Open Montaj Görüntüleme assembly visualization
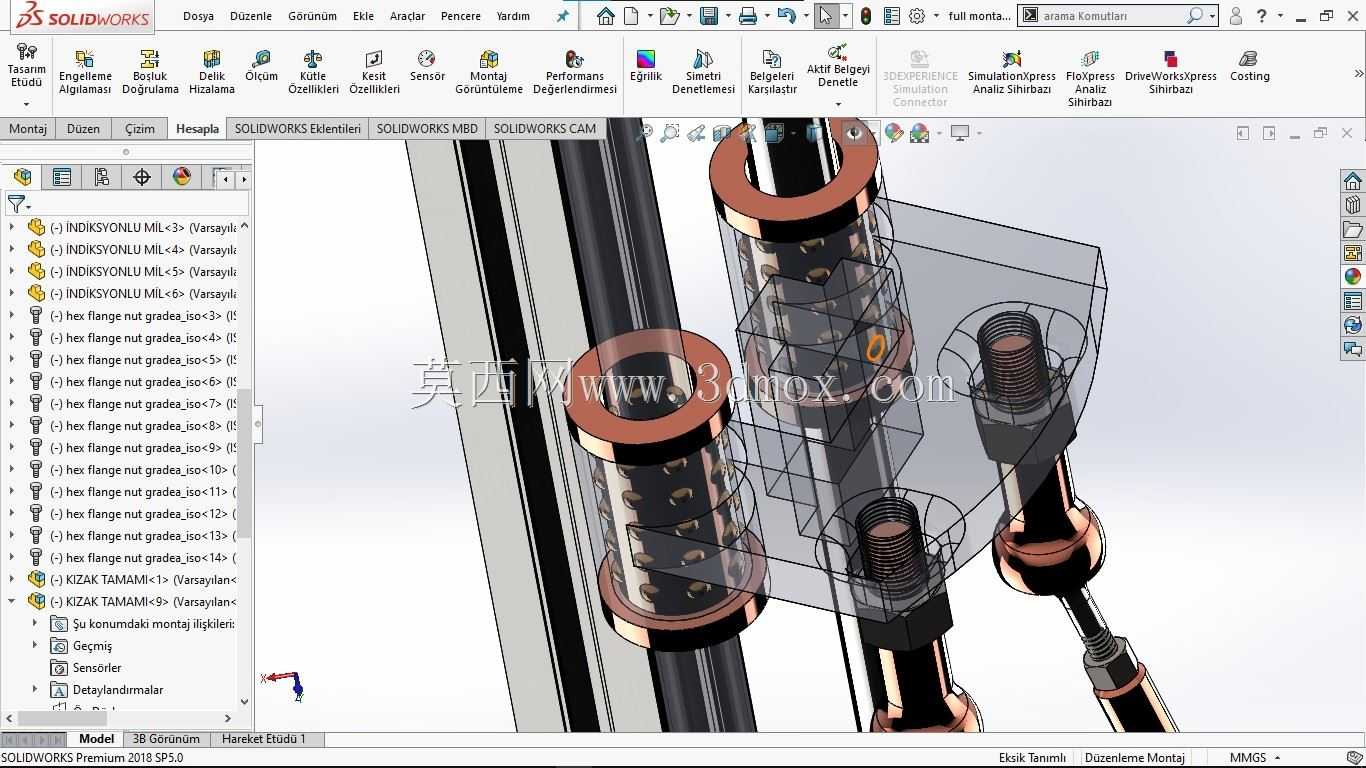 (489, 72)
